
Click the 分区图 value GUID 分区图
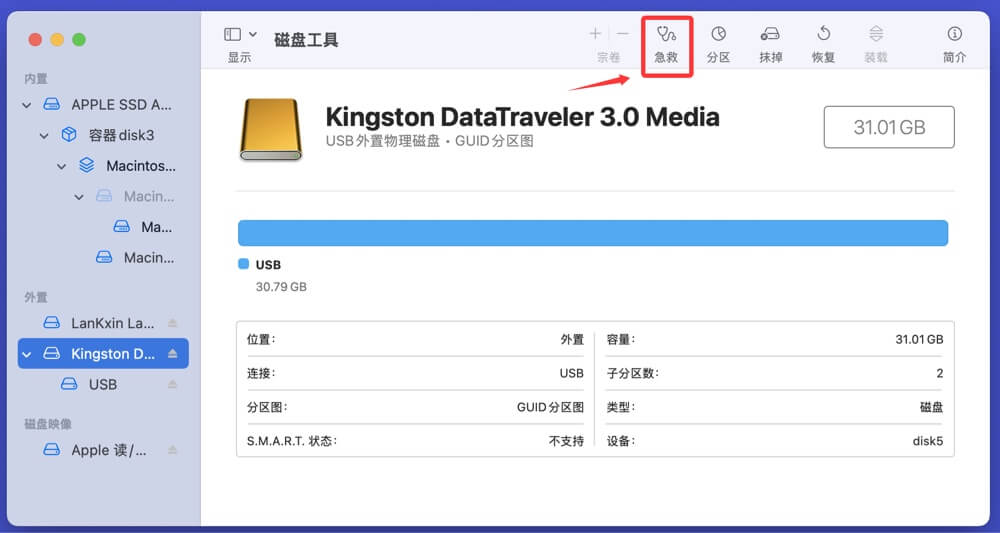[x=550, y=407]
